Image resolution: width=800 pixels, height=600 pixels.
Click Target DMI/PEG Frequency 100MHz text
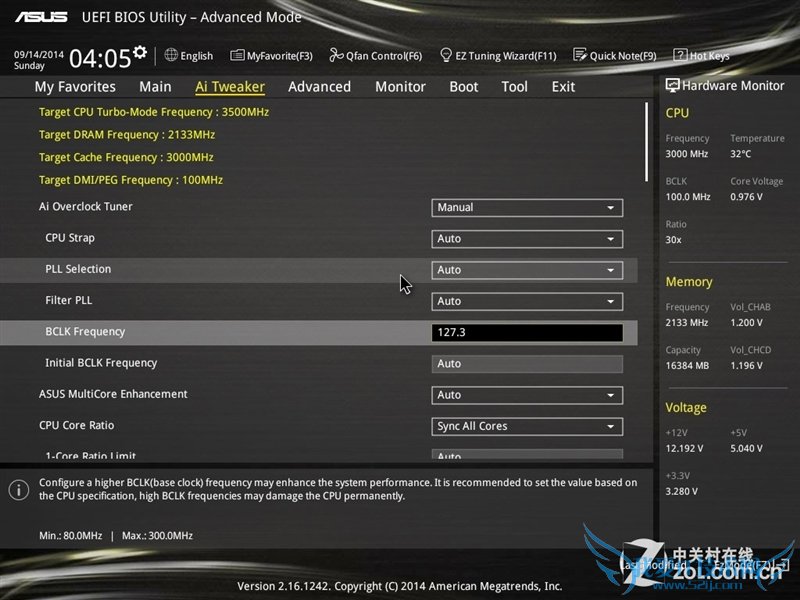tap(131, 180)
